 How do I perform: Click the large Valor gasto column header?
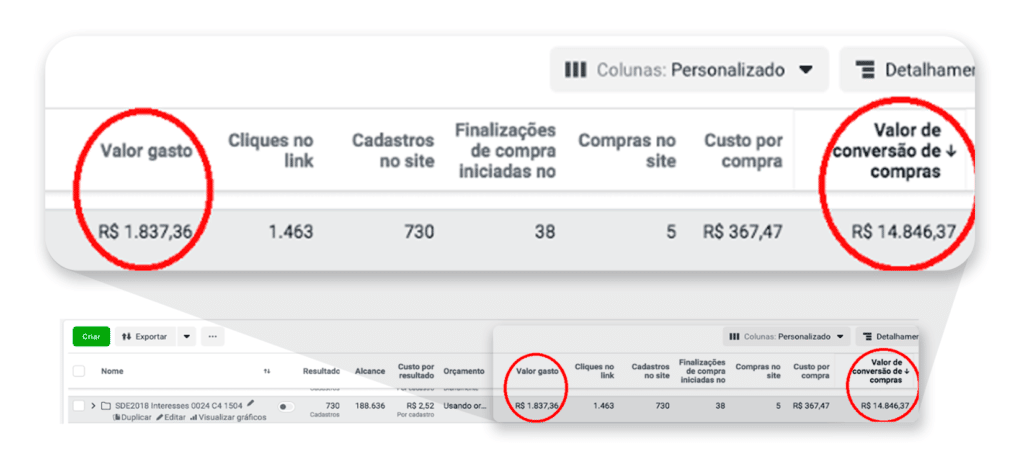click(x=146, y=151)
